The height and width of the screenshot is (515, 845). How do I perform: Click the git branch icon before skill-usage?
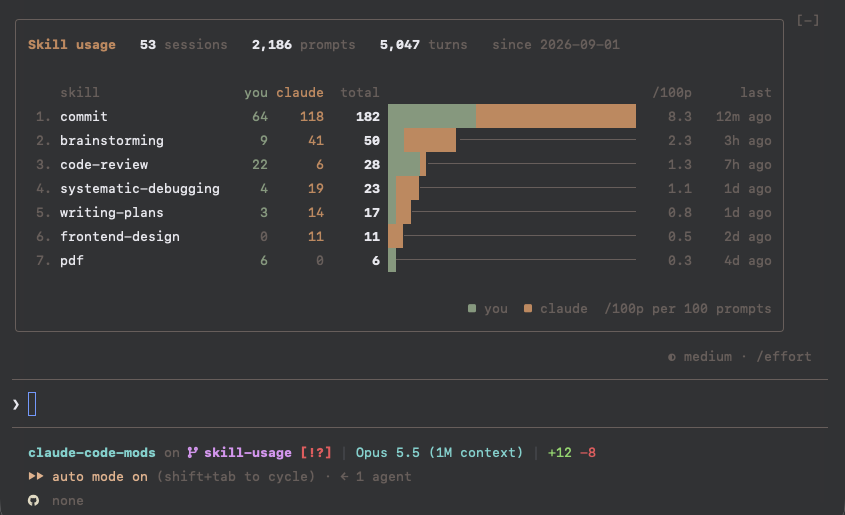(x=192, y=453)
